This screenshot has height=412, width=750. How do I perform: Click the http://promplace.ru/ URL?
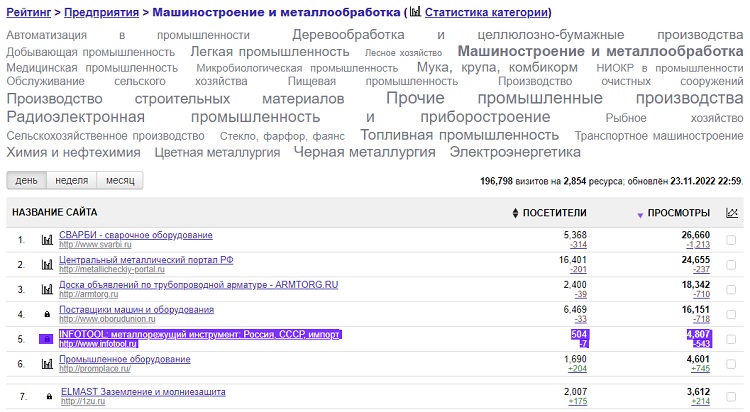[95, 369]
